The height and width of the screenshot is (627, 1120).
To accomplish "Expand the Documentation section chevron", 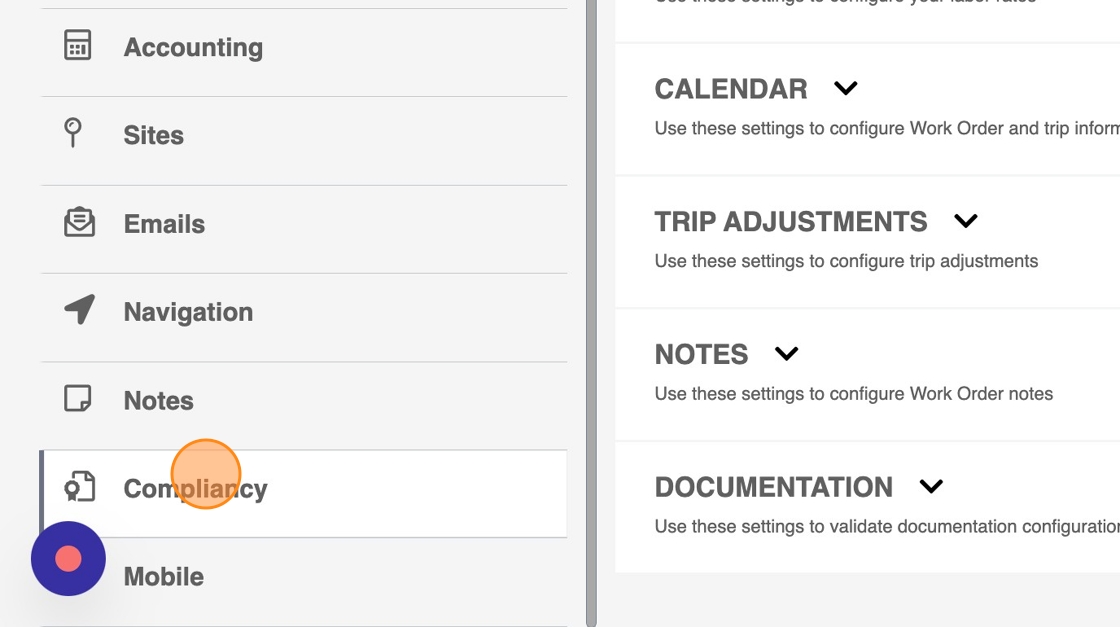I will point(931,487).
